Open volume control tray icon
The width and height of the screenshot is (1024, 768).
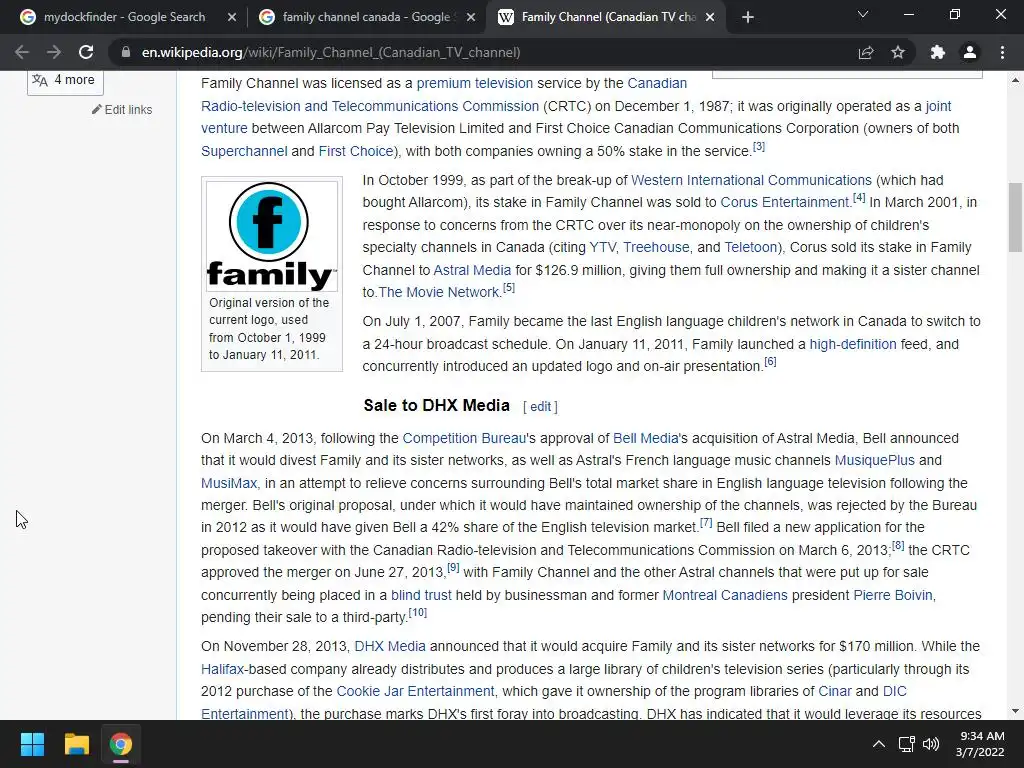click(931, 744)
